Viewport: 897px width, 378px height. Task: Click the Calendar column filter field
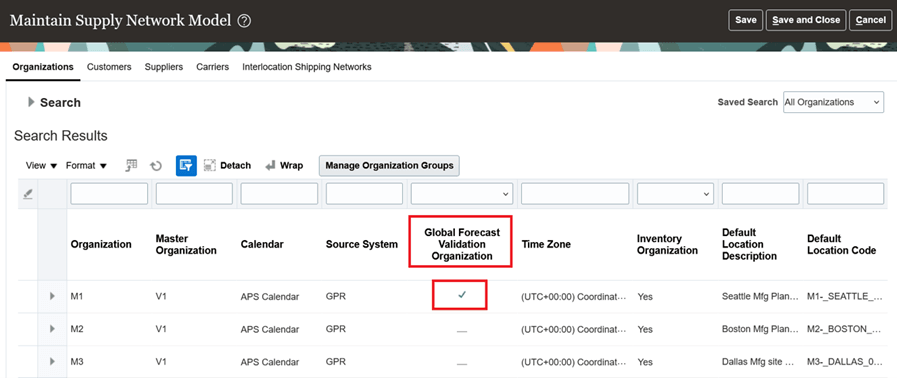tap(279, 194)
